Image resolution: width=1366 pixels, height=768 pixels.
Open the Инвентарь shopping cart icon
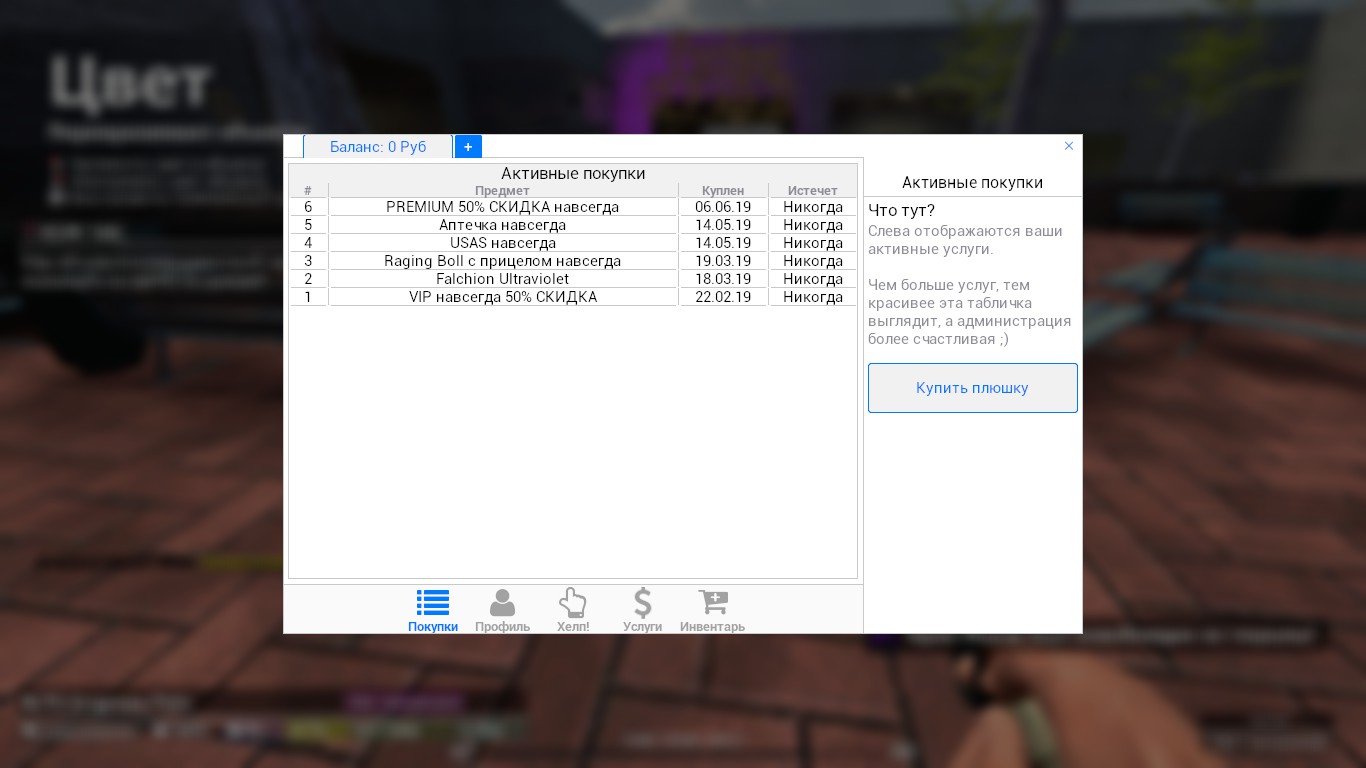click(712, 602)
